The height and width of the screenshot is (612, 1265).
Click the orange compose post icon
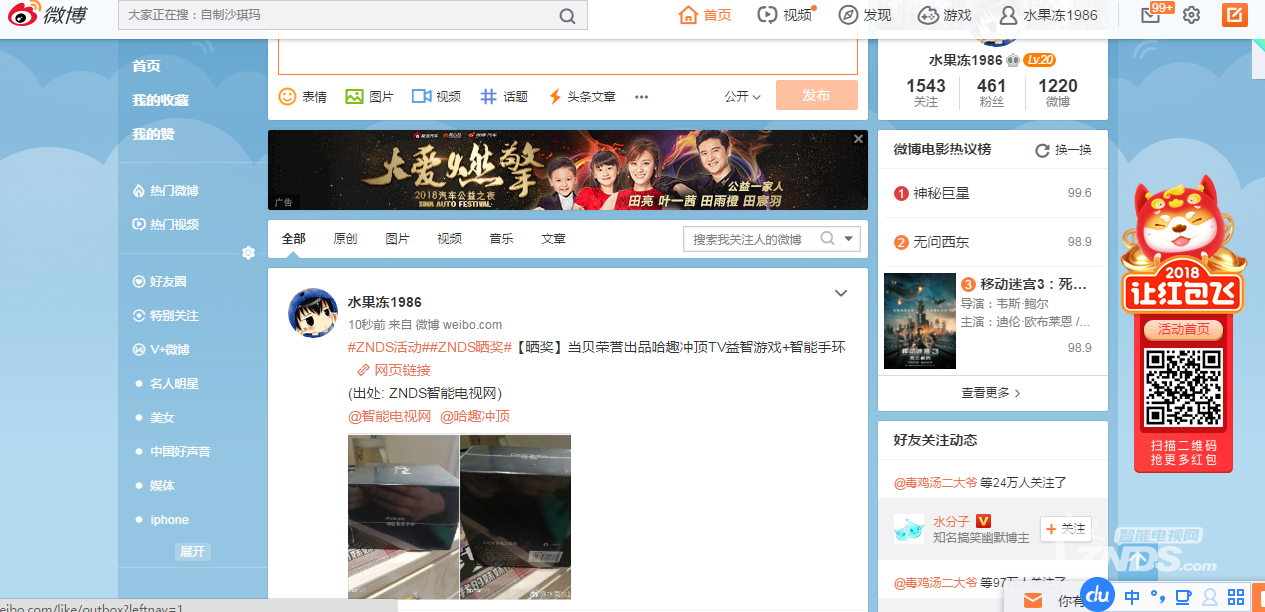point(1235,15)
